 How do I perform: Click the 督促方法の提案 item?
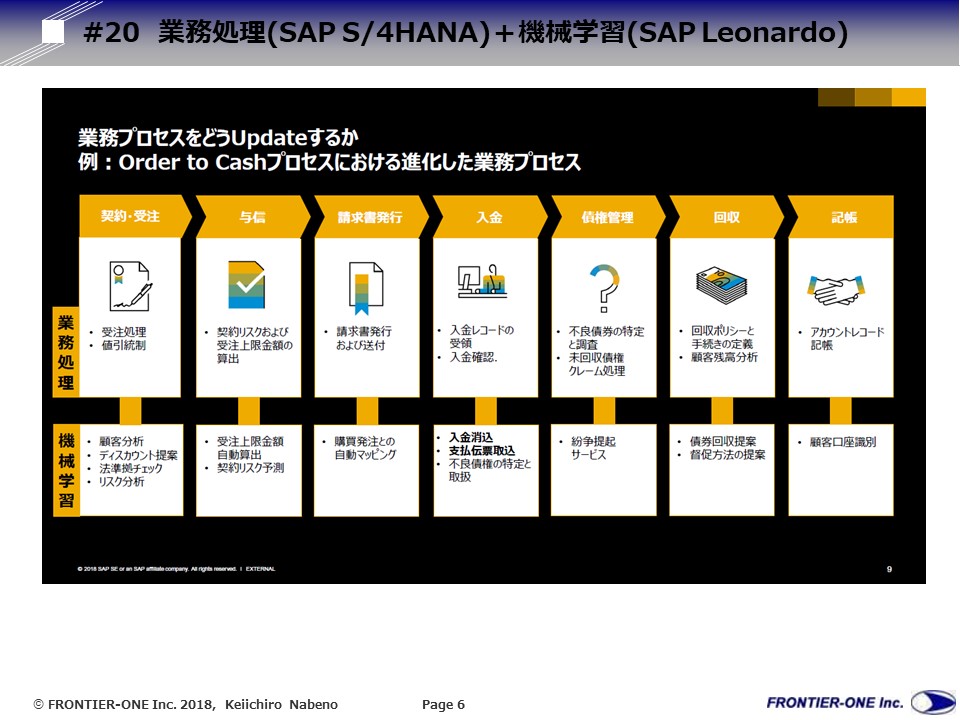click(x=728, y=455)
